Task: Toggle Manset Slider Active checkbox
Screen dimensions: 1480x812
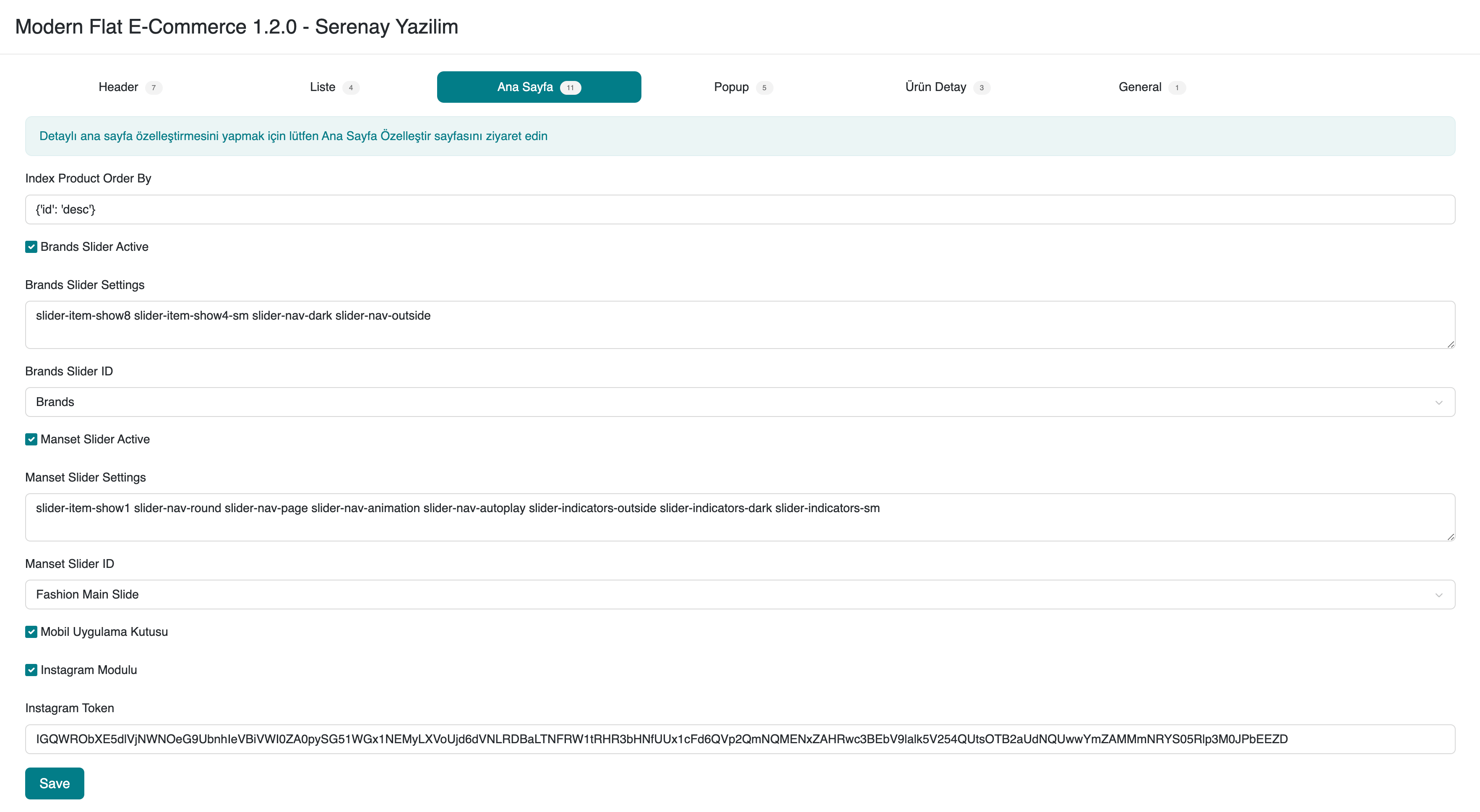Action: tap(31, 439)
